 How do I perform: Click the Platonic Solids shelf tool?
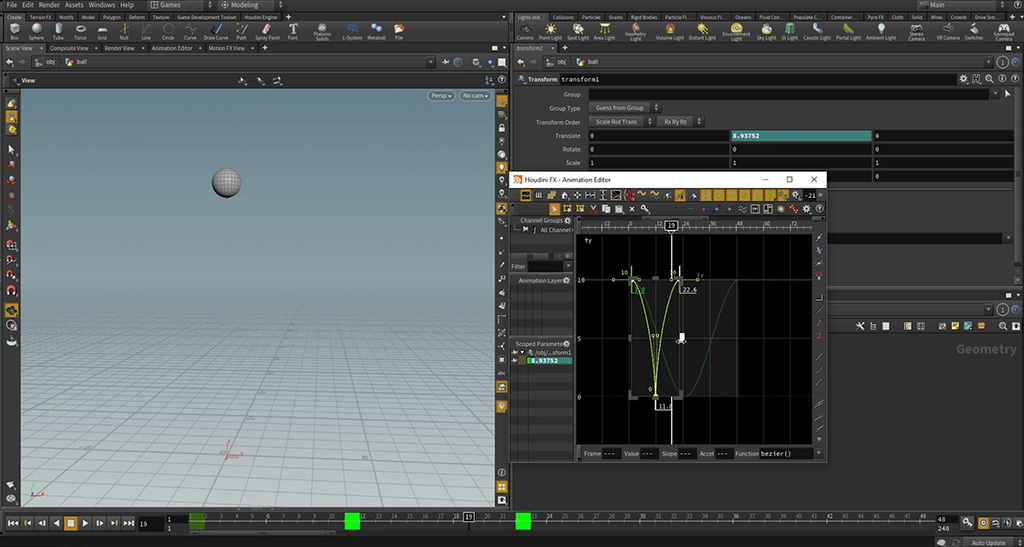(x=322, y=31)
